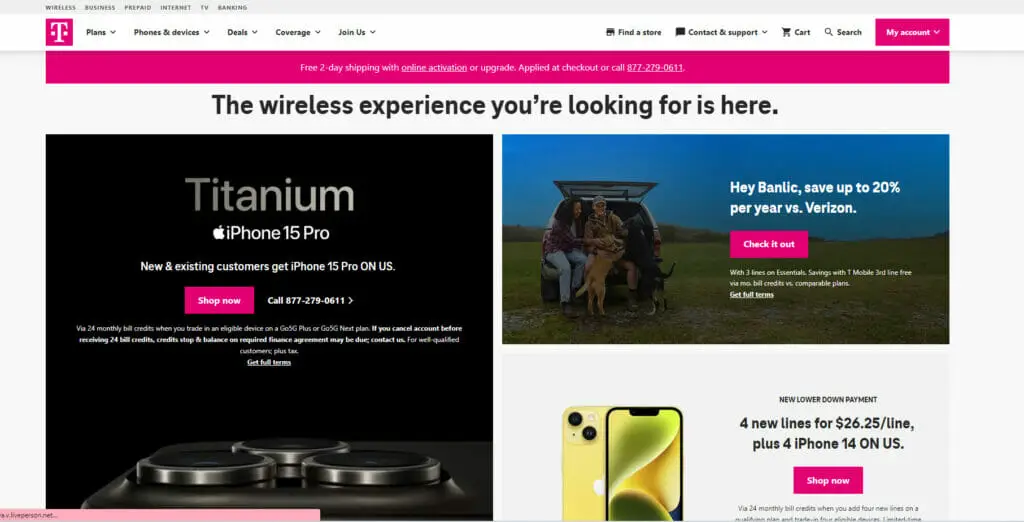Click the Search magnifier icon
The width and height of the screenshot is (1024, 522).
pyautogui.click(x=829, y=32)
